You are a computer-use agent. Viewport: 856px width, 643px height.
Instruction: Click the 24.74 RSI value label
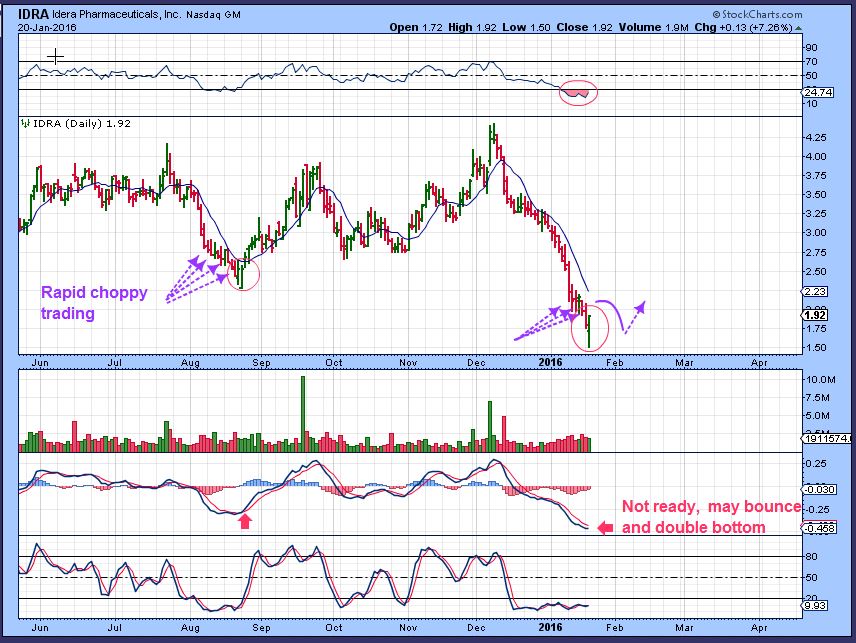[x=817, y=93]
